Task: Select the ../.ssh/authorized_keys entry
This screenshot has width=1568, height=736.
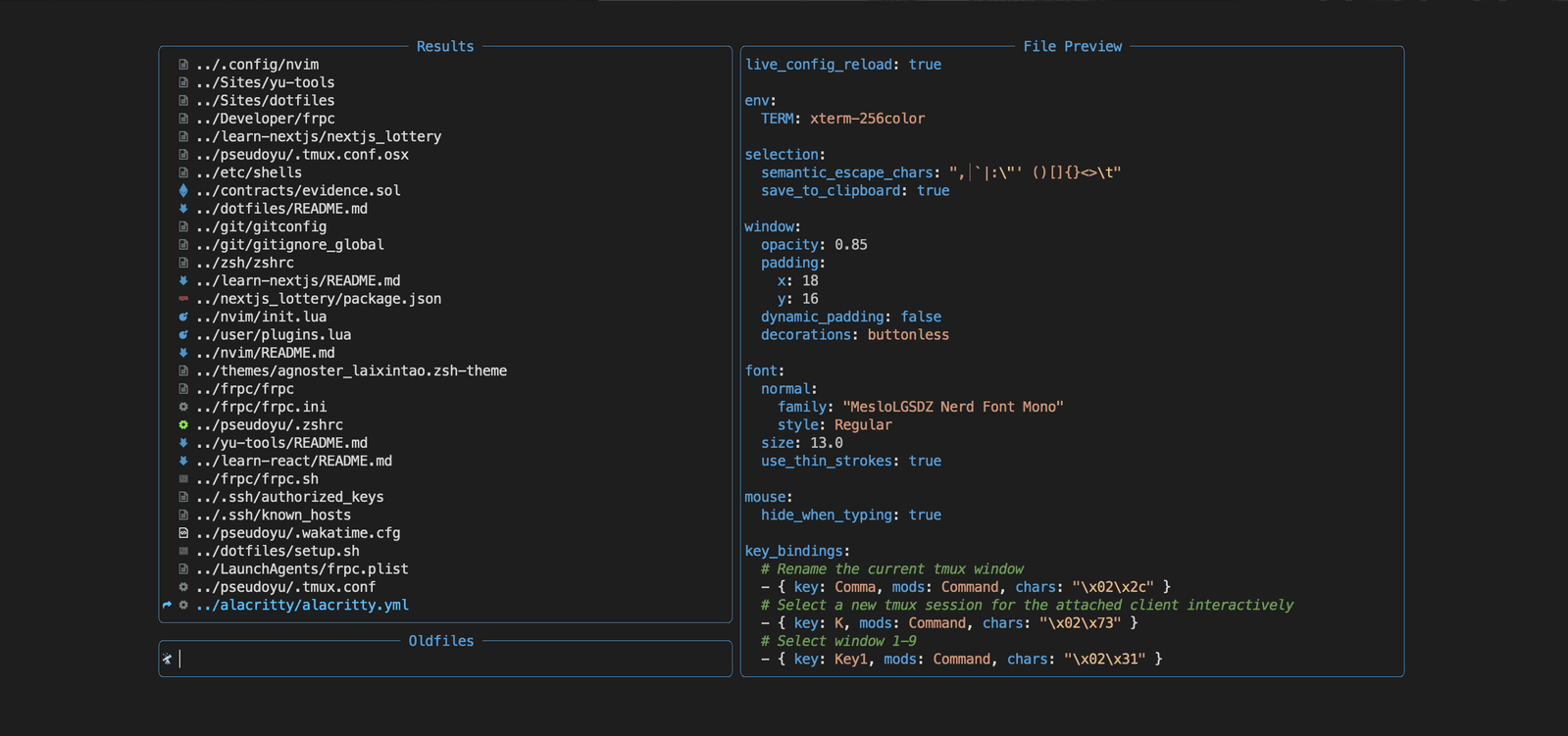Action: pyautogui.click(x=289, y=497)
